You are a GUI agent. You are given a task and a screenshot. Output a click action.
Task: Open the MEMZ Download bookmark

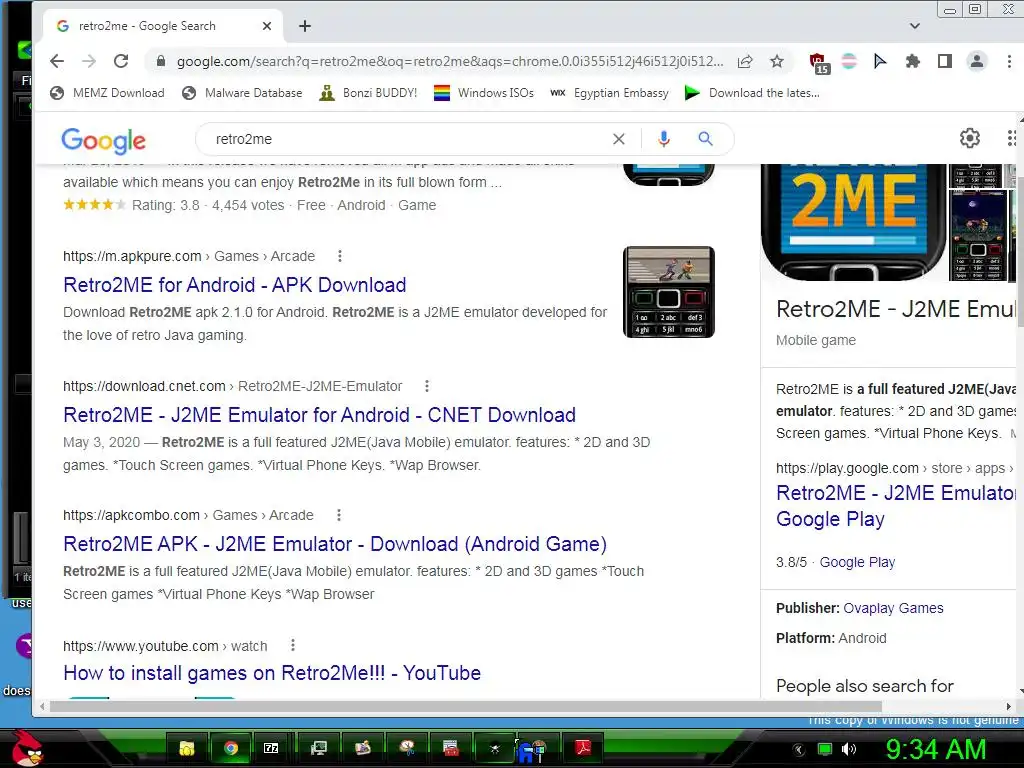click(107, 93)
